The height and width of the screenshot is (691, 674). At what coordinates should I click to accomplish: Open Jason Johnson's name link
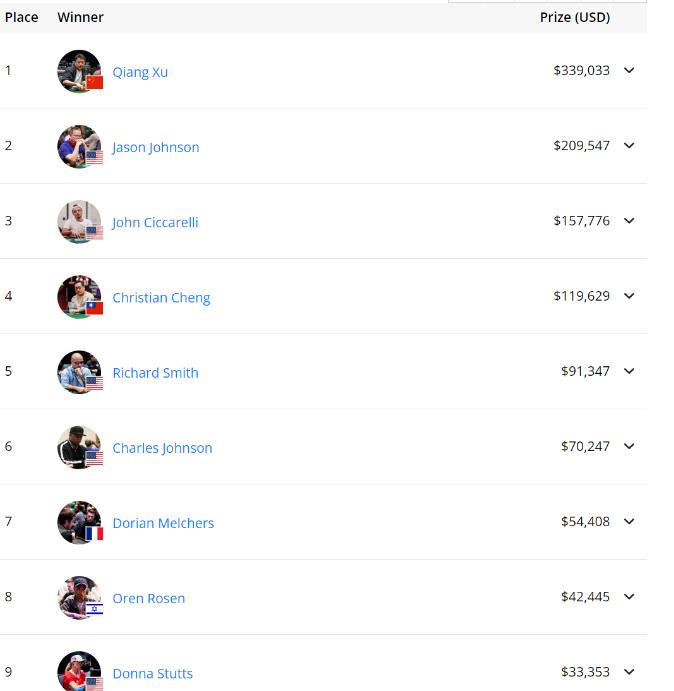155,147
